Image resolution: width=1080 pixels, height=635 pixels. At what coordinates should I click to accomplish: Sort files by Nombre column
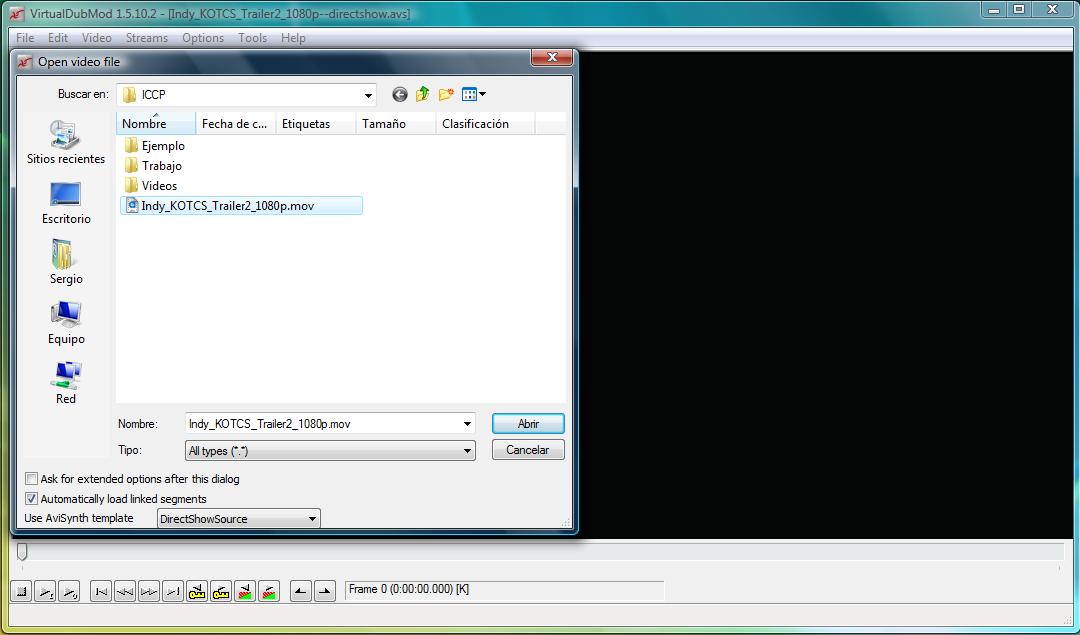[x=156, y=123]
